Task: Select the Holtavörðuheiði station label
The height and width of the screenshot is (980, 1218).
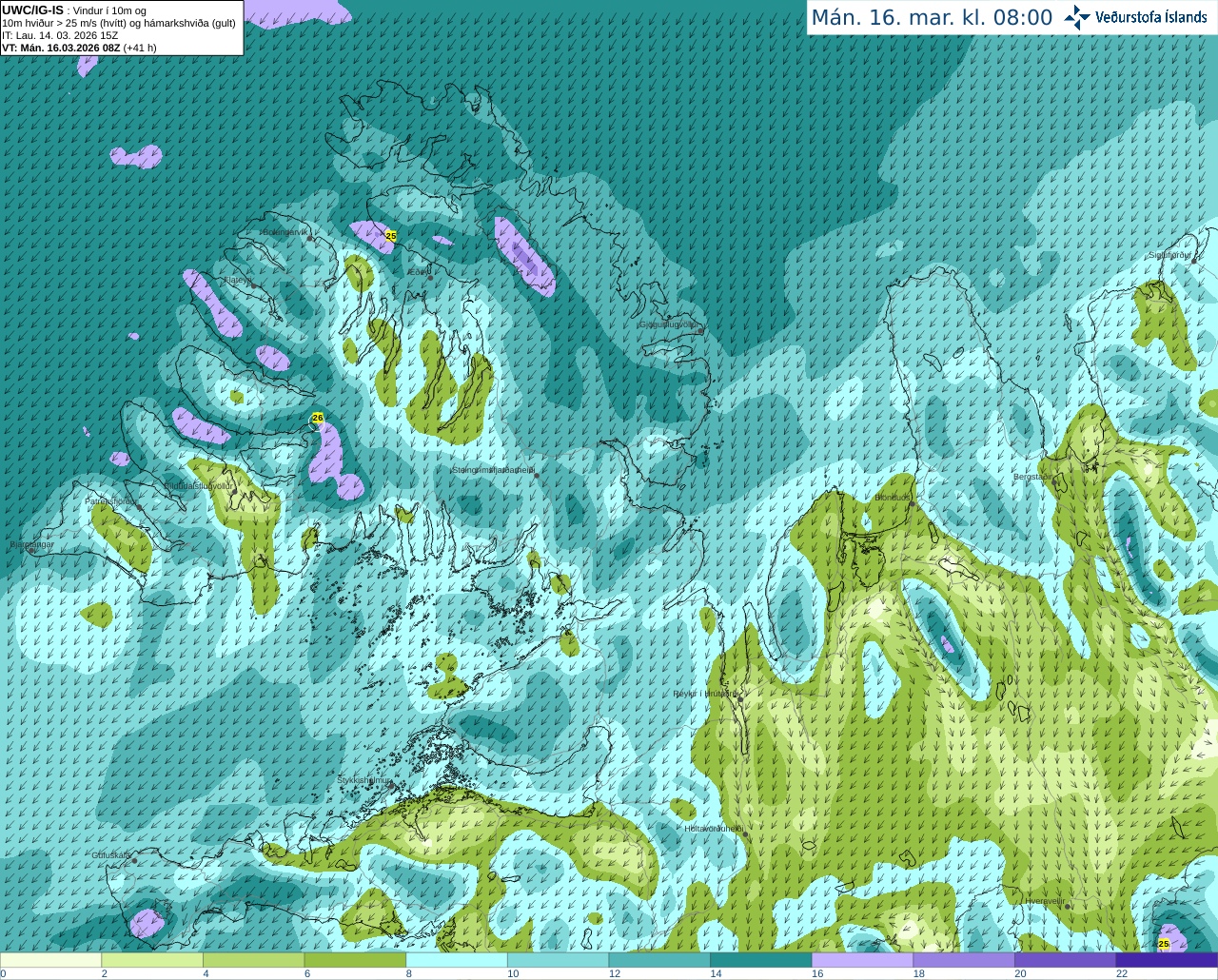Action: [714, 829]
